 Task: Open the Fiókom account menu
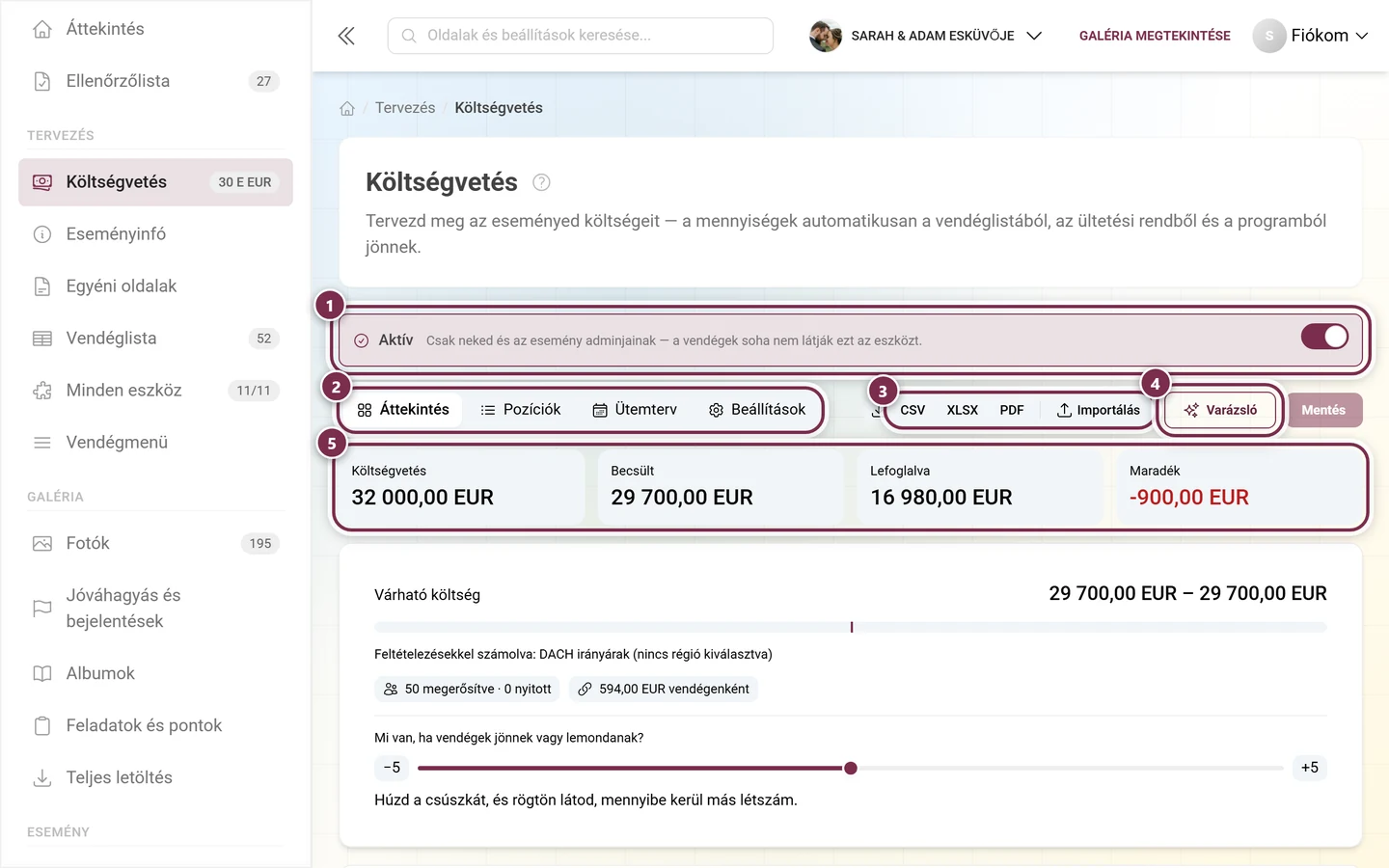1311,36
